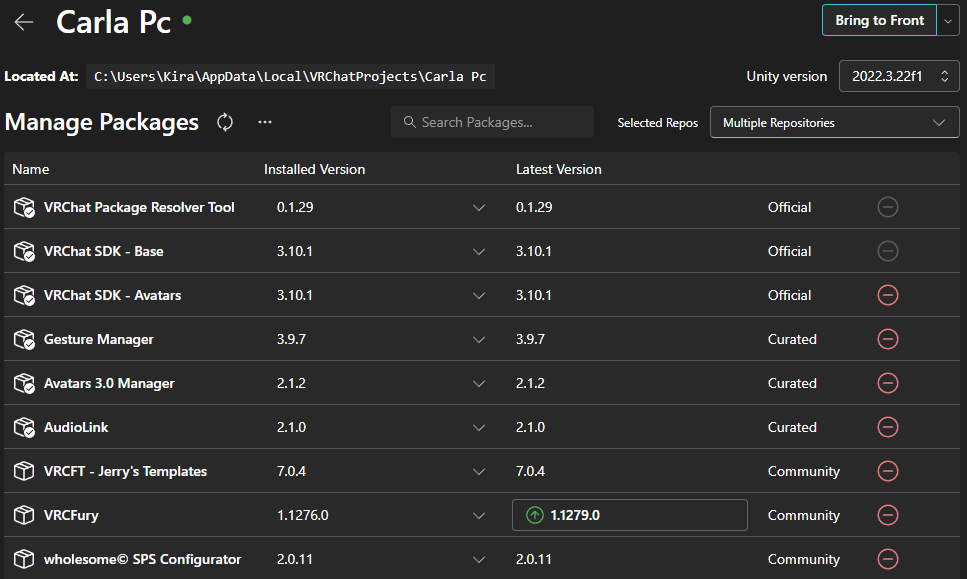The image size is (967, 579).
Task: Click the VRChat SDK - Base package icon
Action: 25,251
